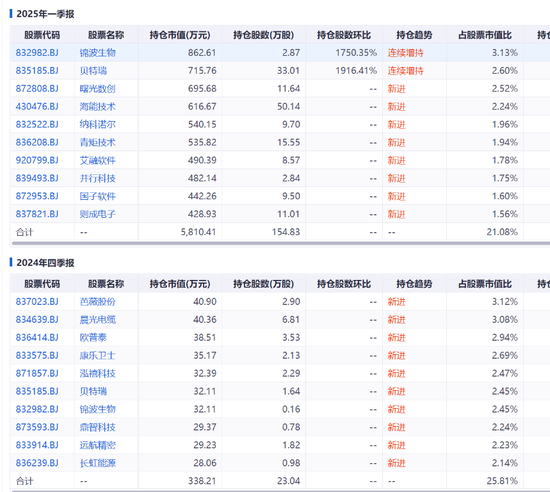
Task: Click stock code 833914.BJ
Action: coord(37,445)
